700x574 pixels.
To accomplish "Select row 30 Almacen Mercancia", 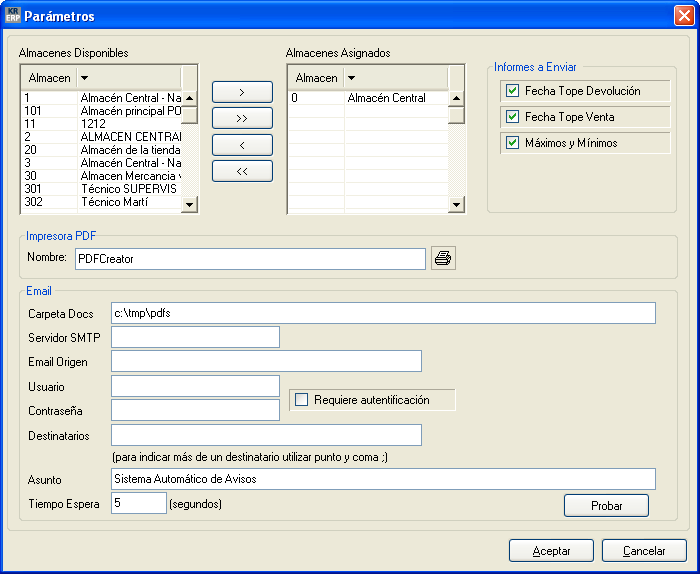I will 102,176.
